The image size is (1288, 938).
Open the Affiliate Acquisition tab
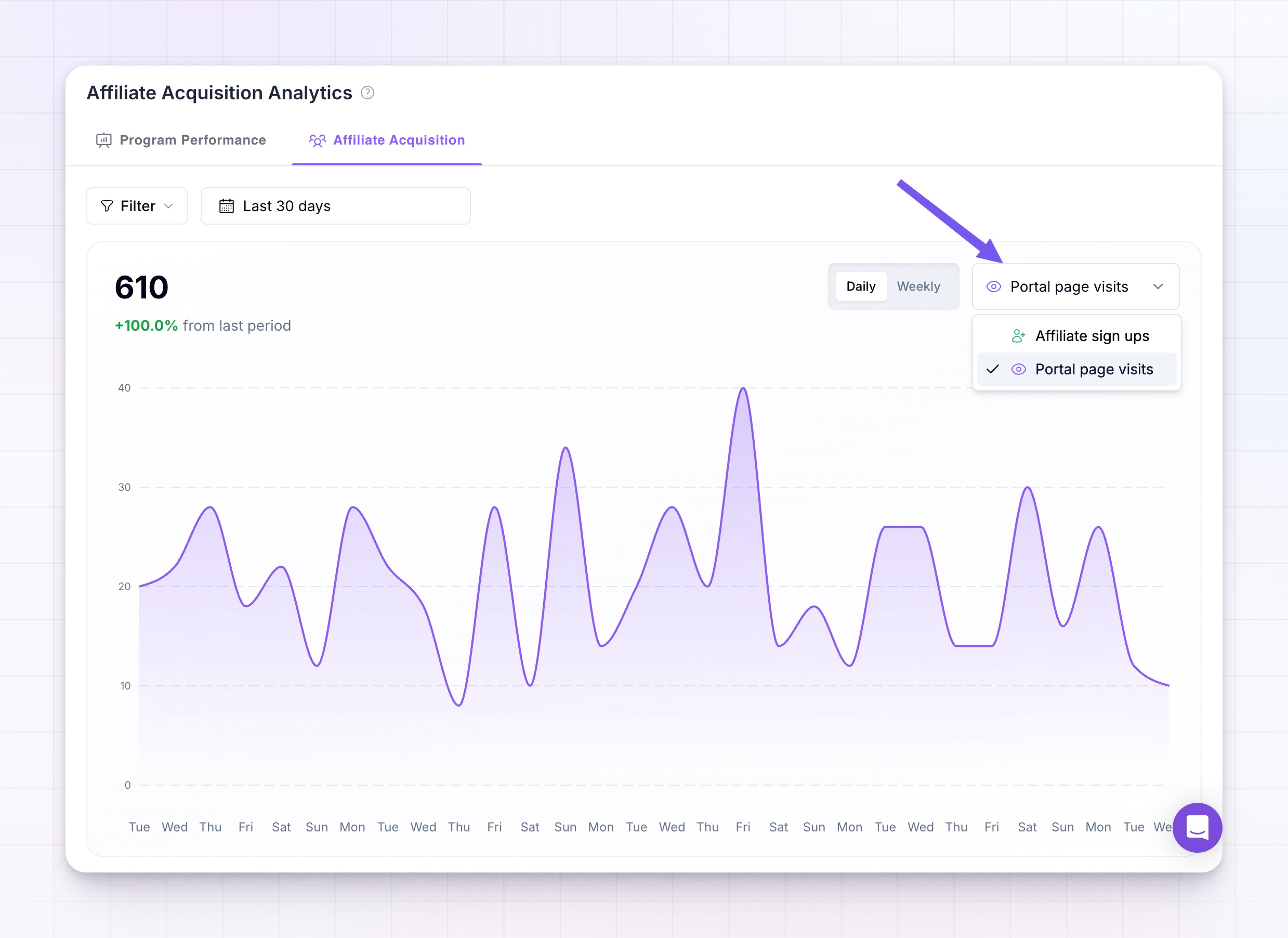[387, 140]
